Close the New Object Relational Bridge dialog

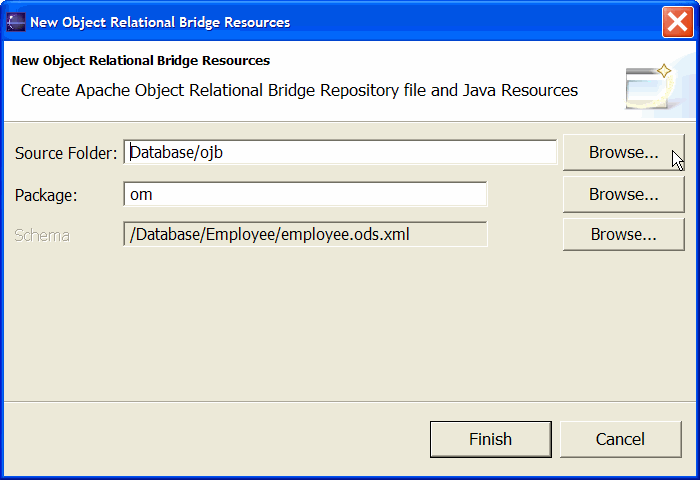tap(677, 22)
